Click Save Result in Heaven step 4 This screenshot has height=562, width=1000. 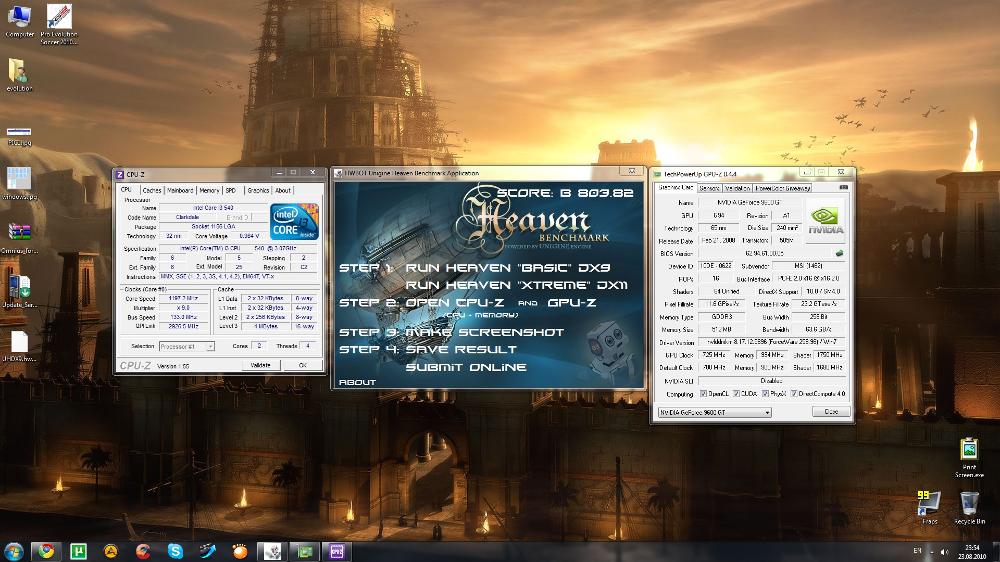[461, 350]
